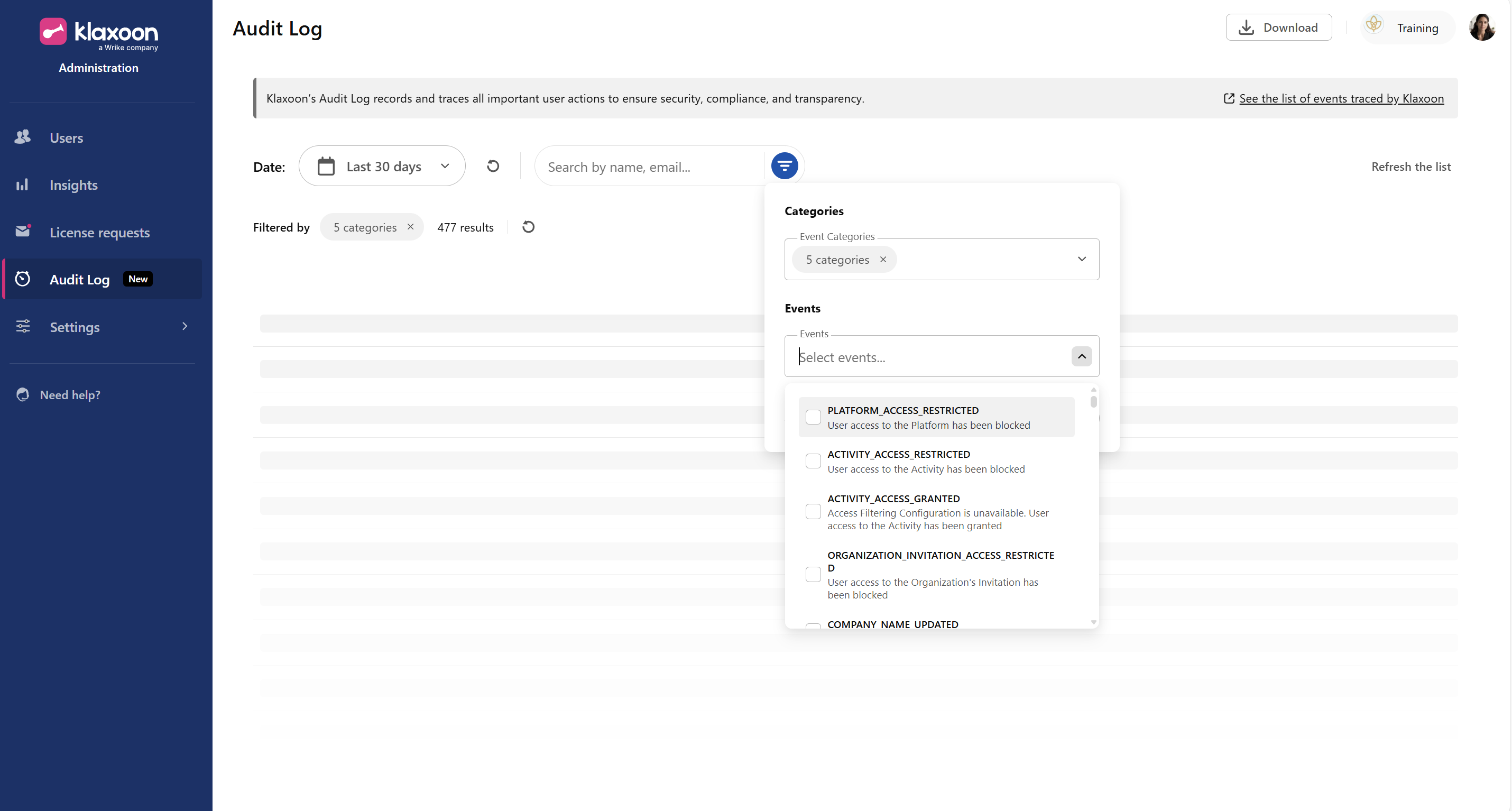
Task: Tick the ACTIVITY_ACCESS_GRANTED checkbox
Action: pyautogui.click(x=813, y=512)
